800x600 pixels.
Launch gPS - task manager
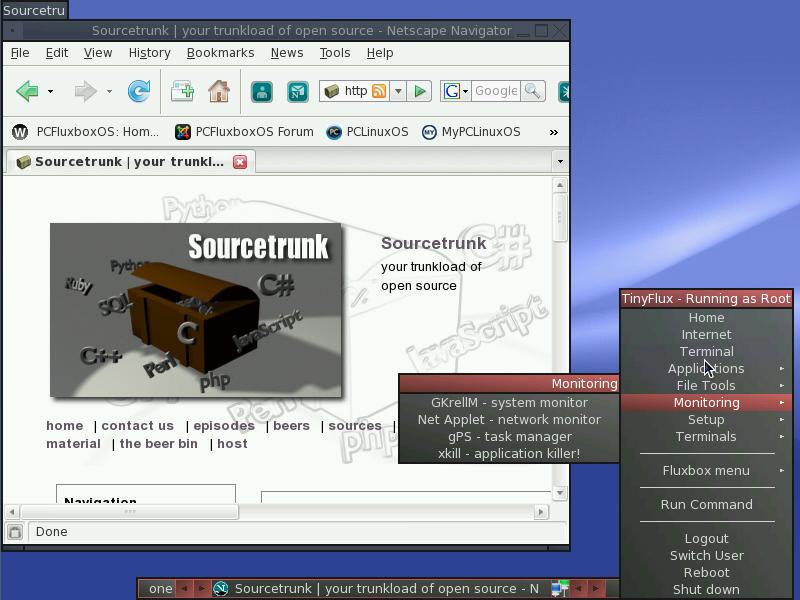(509, 437)
